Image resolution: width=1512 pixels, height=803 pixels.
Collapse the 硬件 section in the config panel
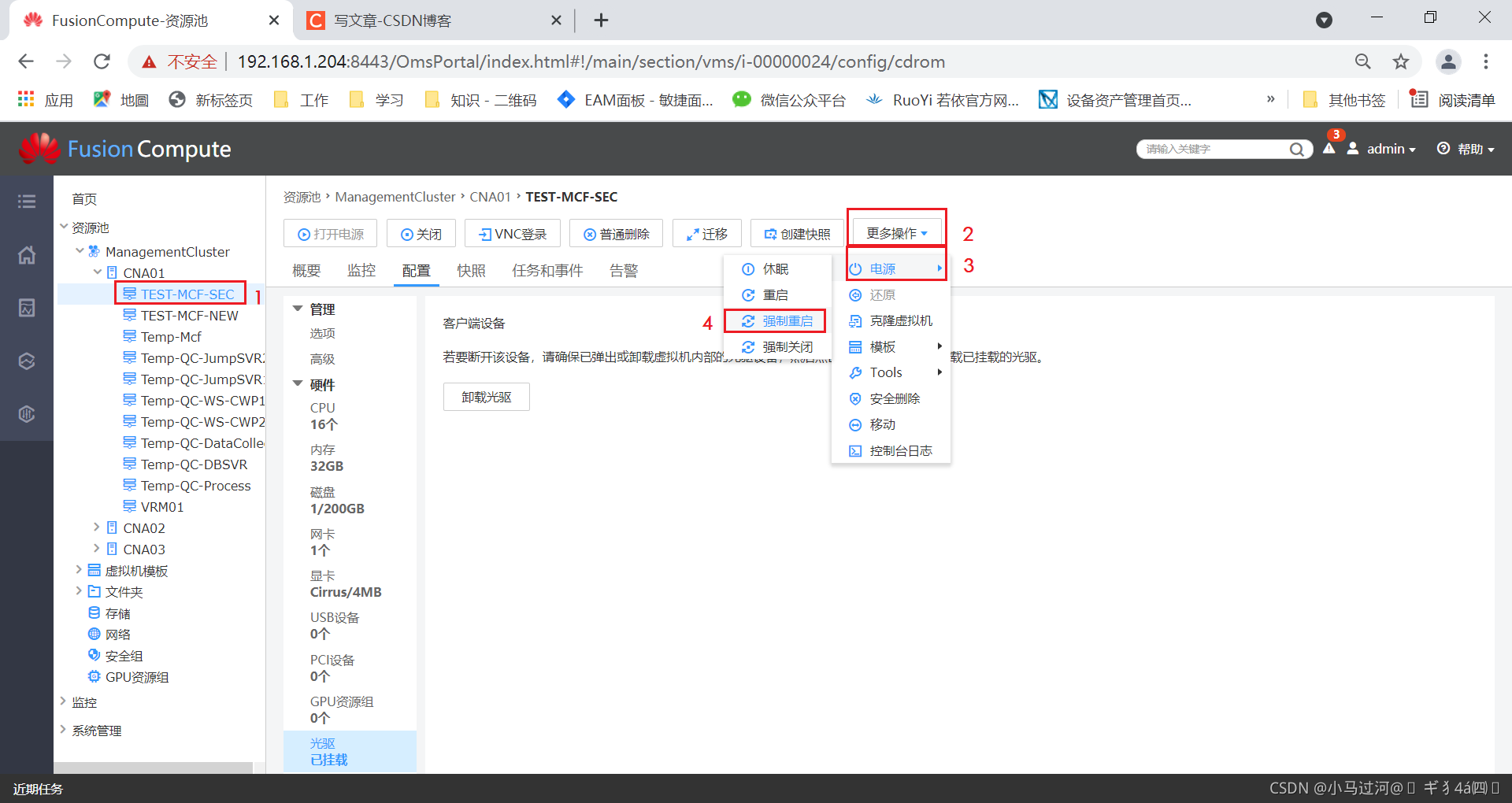coord(298,384)
